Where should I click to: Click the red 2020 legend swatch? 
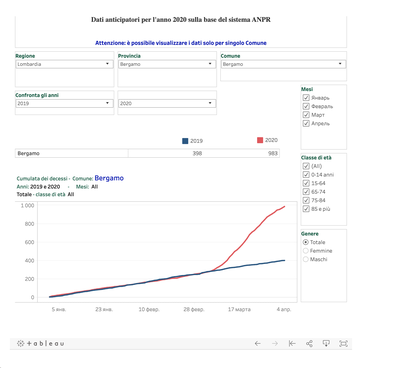click(260, 140)
